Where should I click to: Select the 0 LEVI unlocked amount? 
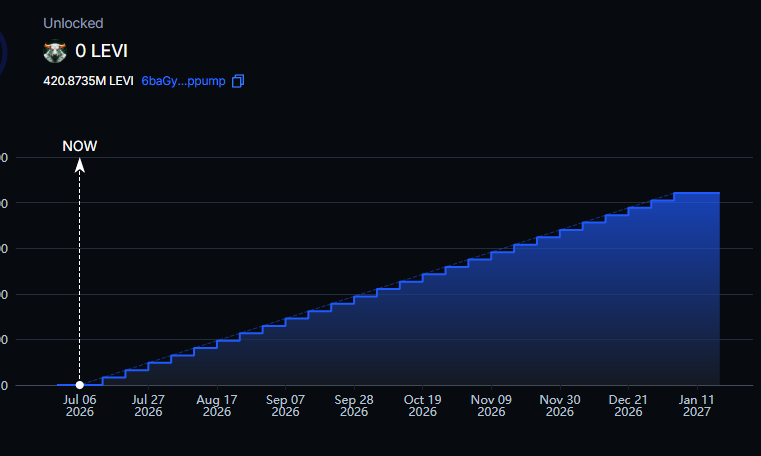101,51
